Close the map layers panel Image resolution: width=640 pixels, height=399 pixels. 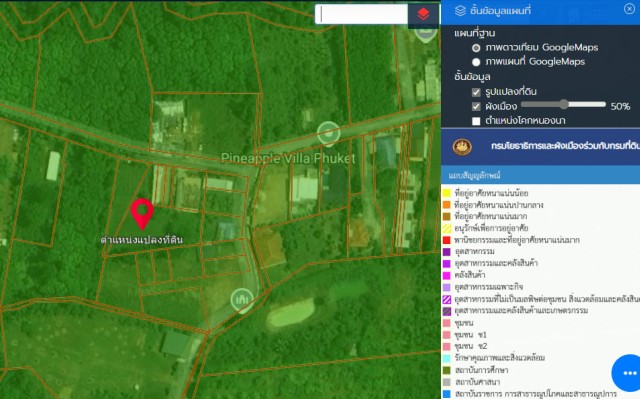(629, 9)
